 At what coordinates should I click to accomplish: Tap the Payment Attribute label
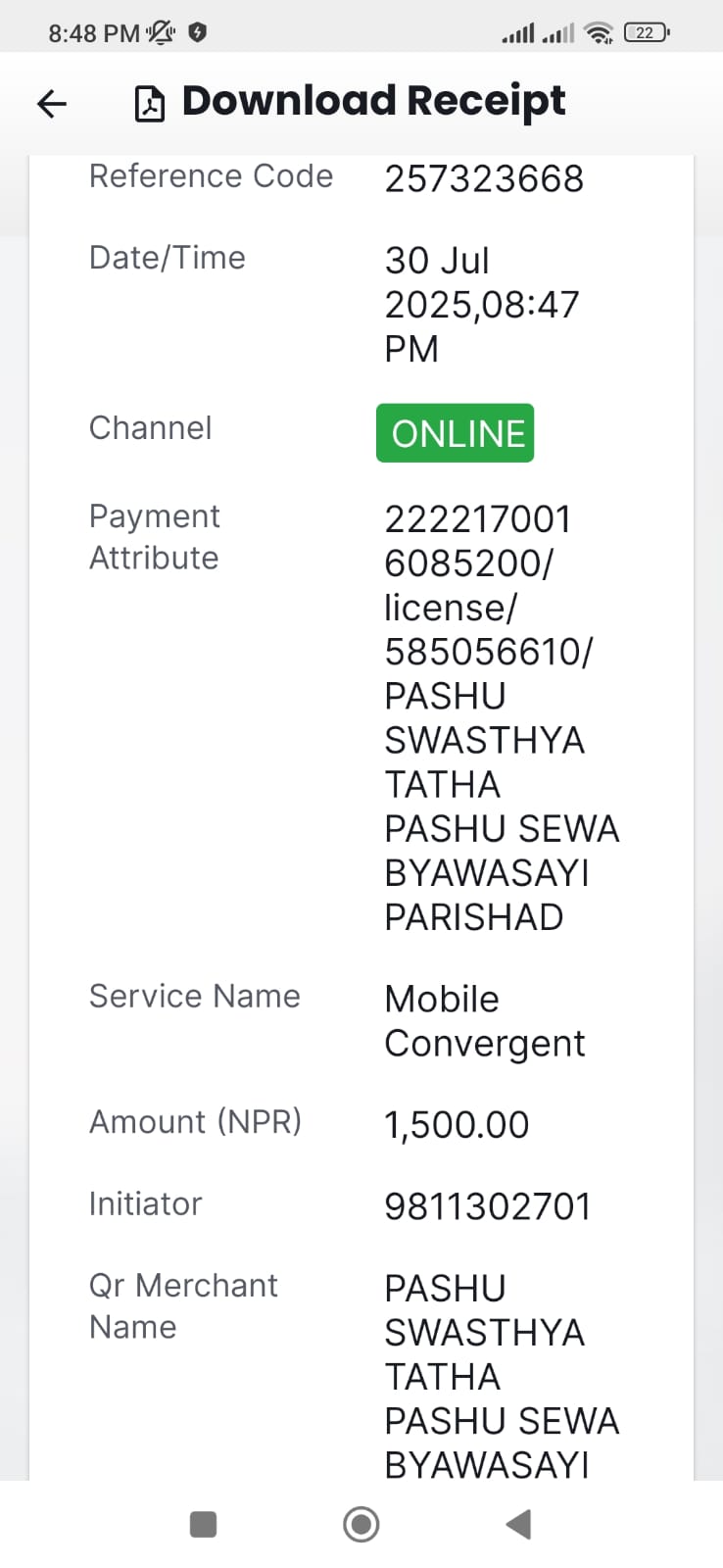point(155,537)
